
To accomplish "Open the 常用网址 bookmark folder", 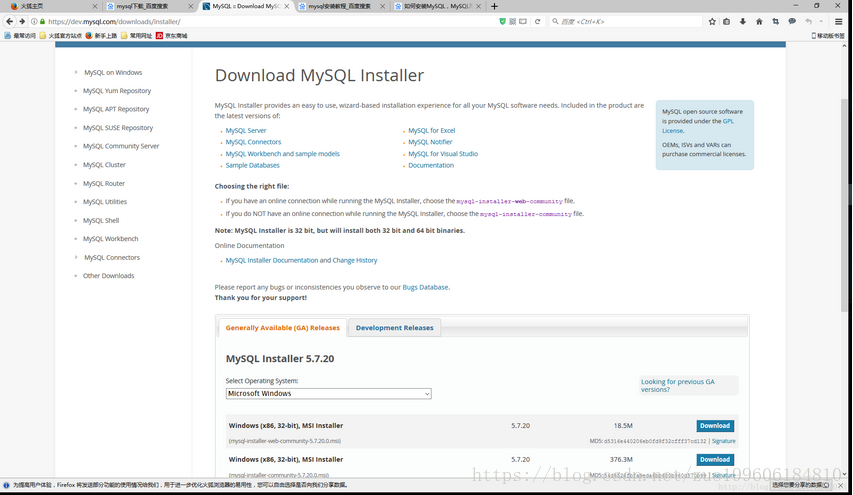I will [x=137, y=35].
